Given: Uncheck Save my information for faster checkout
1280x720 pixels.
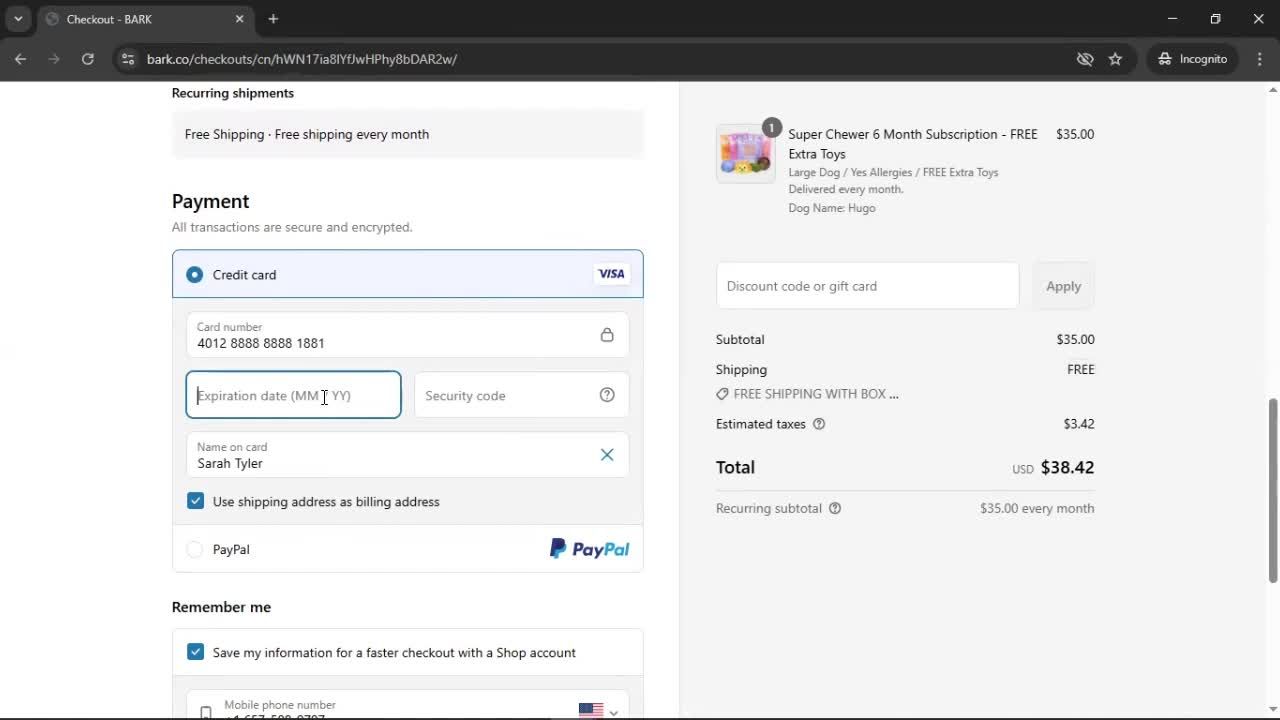Looking at the screenshot, I should click(196, 652).
